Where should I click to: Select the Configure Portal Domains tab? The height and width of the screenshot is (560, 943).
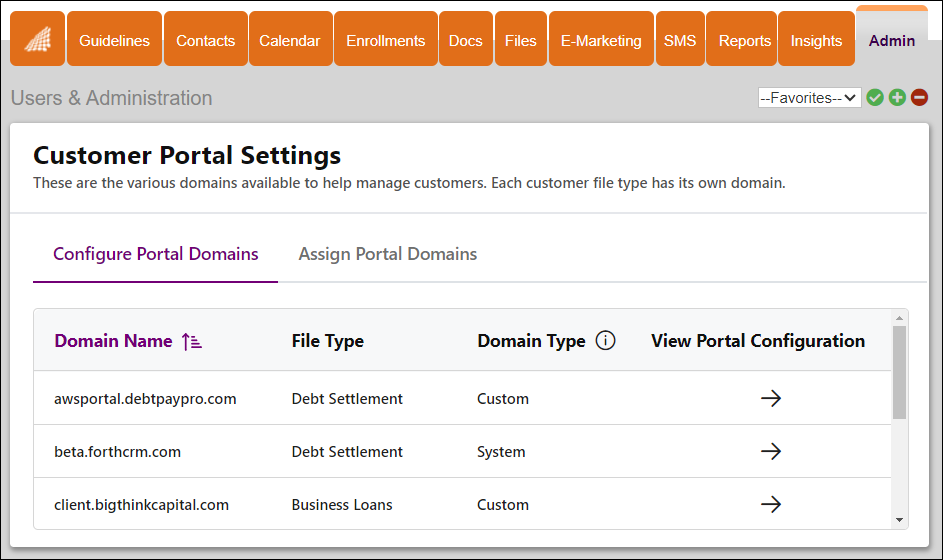click(x=156, y=254)
